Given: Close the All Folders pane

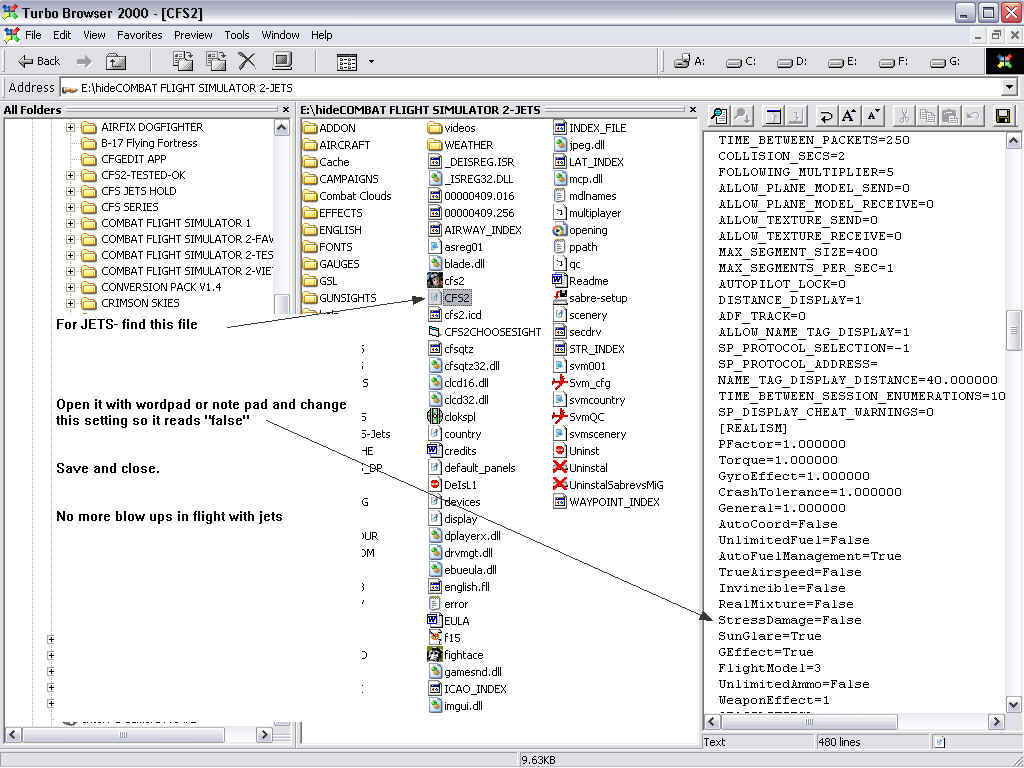Looking at the screenshot, I should click(x=286, y=110).
